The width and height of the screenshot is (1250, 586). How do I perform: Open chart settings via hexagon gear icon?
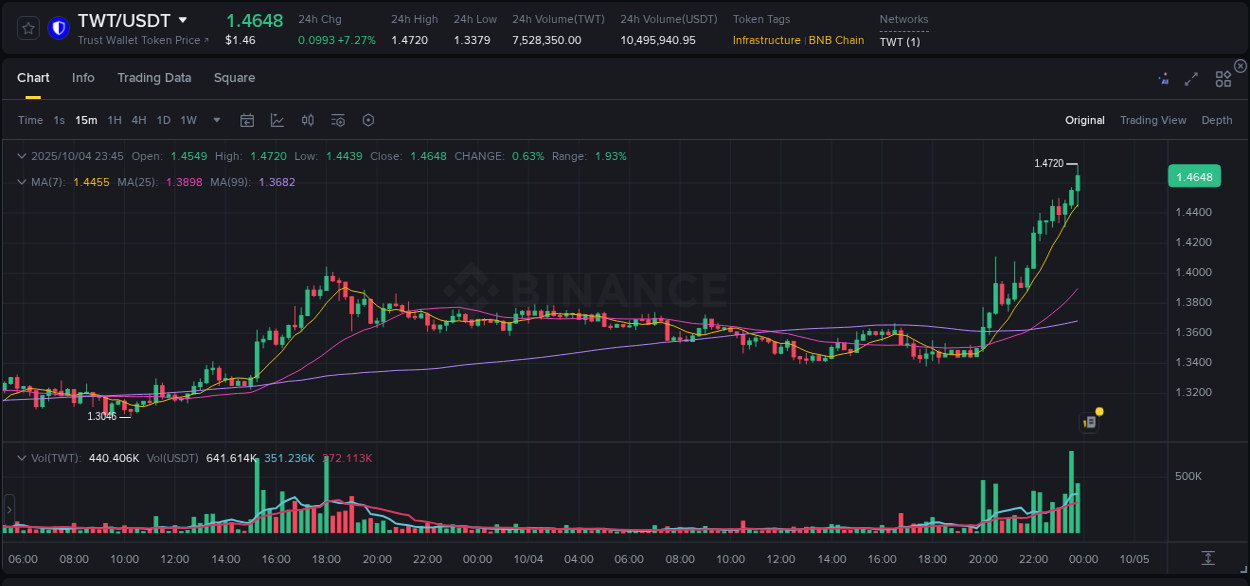[368, 120]
